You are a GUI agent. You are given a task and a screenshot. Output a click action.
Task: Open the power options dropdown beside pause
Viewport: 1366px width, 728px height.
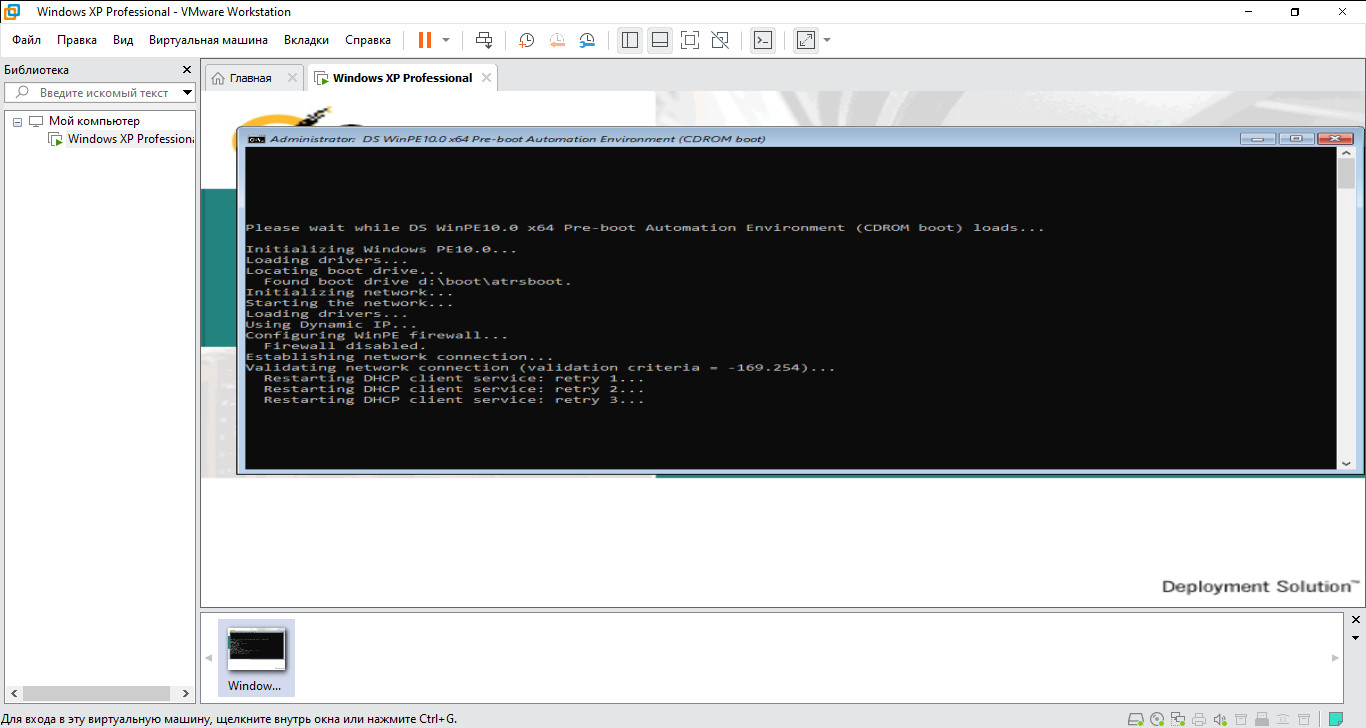click(446, 40)
